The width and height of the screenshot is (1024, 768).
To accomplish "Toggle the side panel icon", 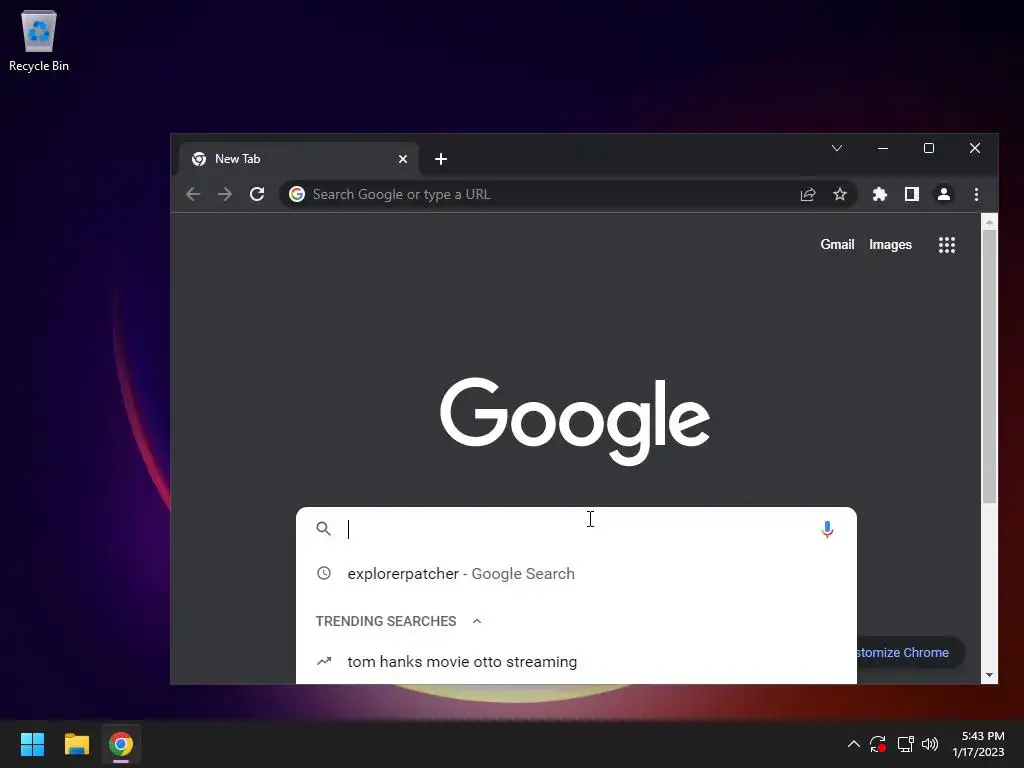I will tap(912, 194).
